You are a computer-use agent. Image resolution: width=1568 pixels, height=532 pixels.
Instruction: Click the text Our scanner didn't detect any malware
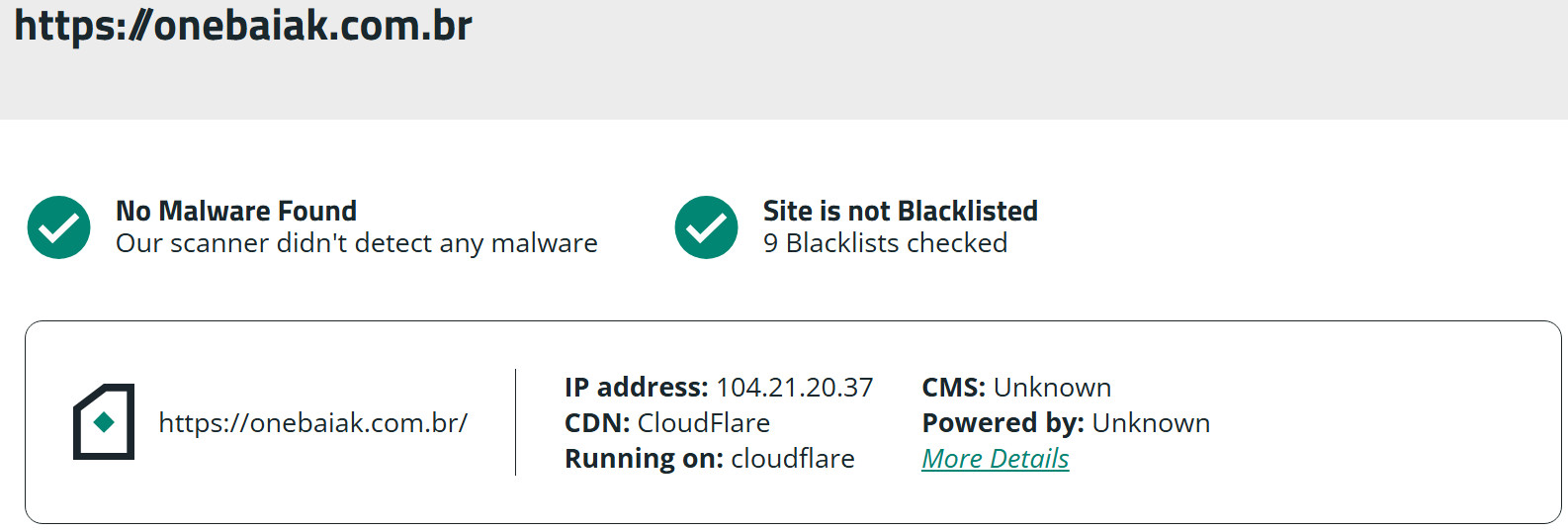pos(356,243)
